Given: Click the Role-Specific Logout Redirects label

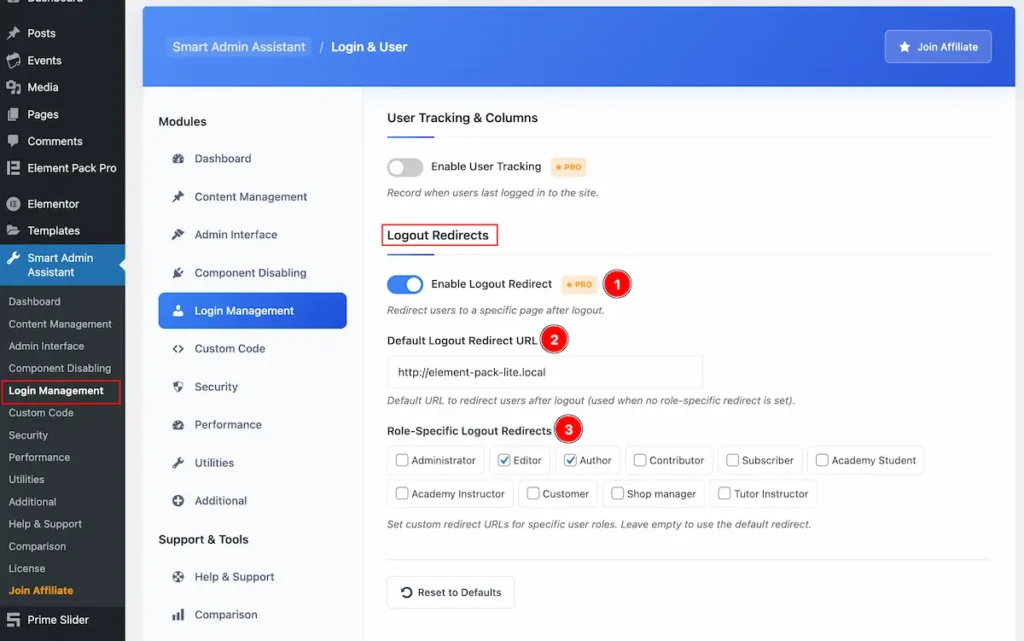Looking at the screenshot, I should [x=469, y=431].
